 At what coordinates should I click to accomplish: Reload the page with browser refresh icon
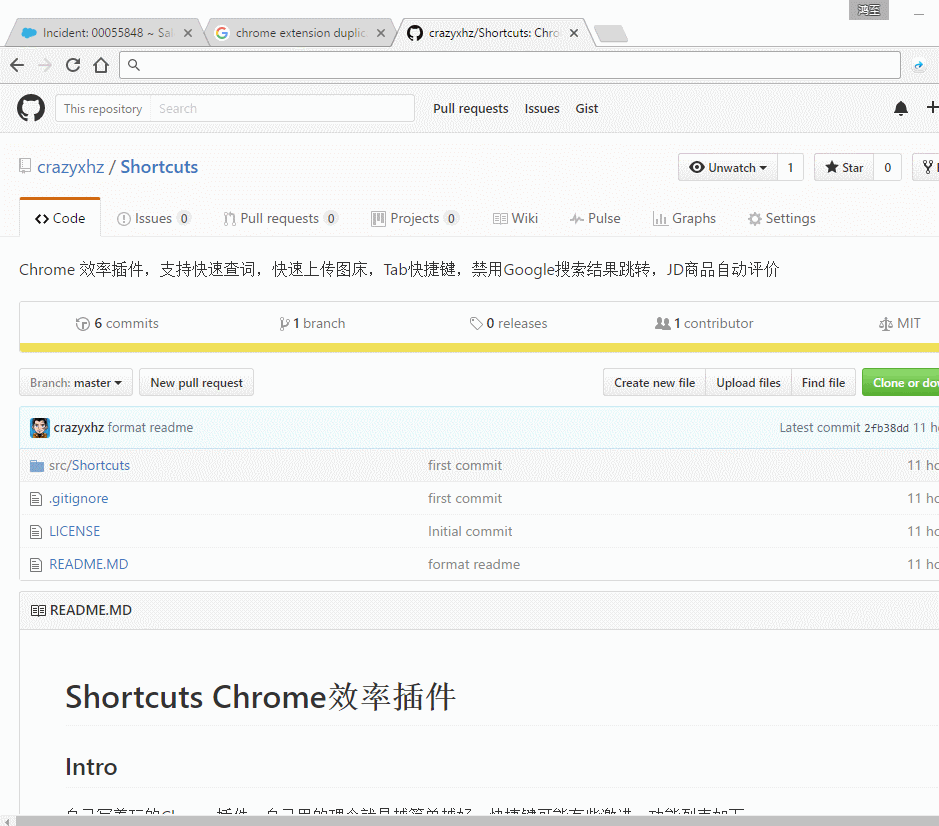click(x=73, y=65)
